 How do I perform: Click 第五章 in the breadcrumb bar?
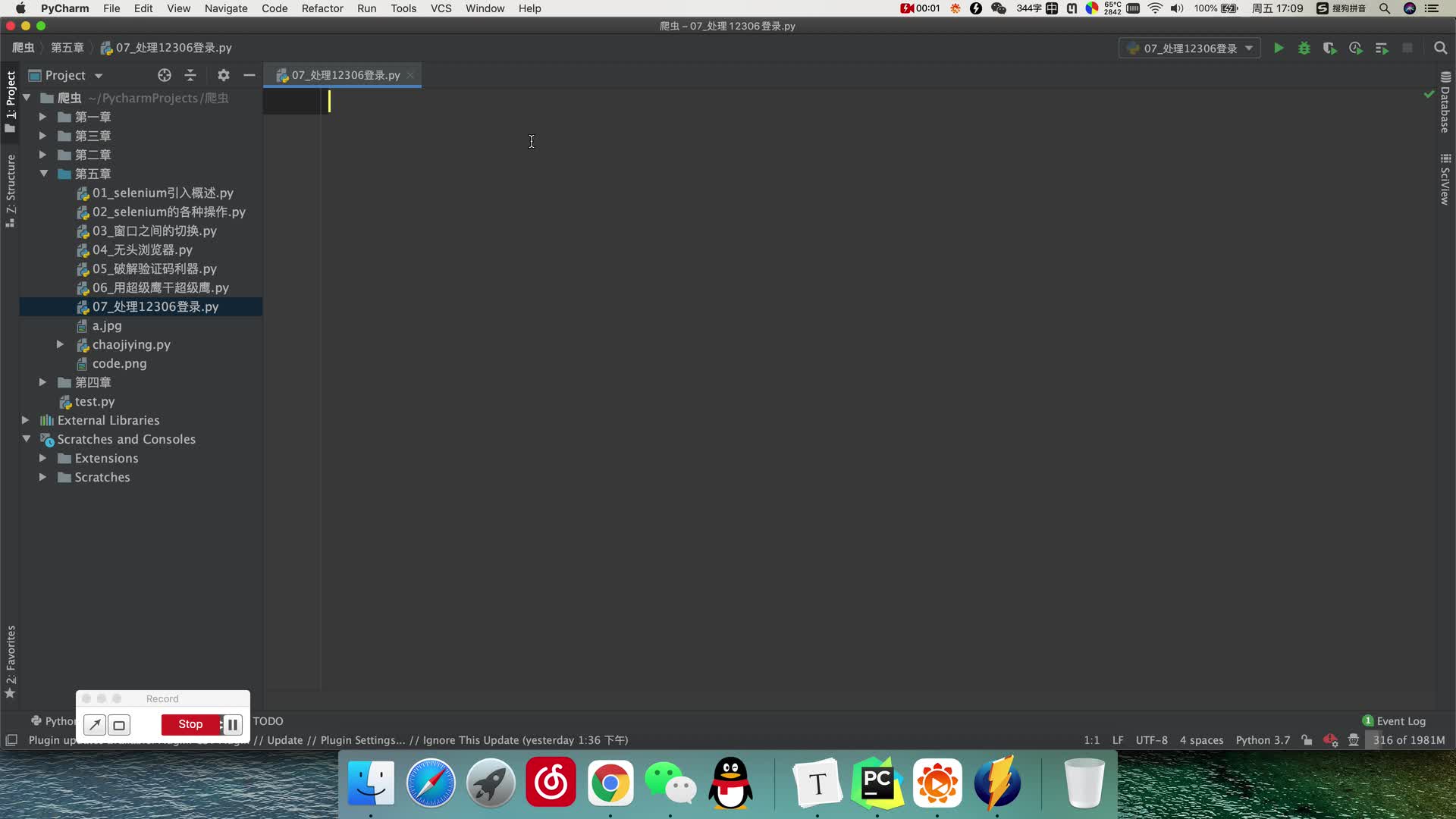click(67, 48)
